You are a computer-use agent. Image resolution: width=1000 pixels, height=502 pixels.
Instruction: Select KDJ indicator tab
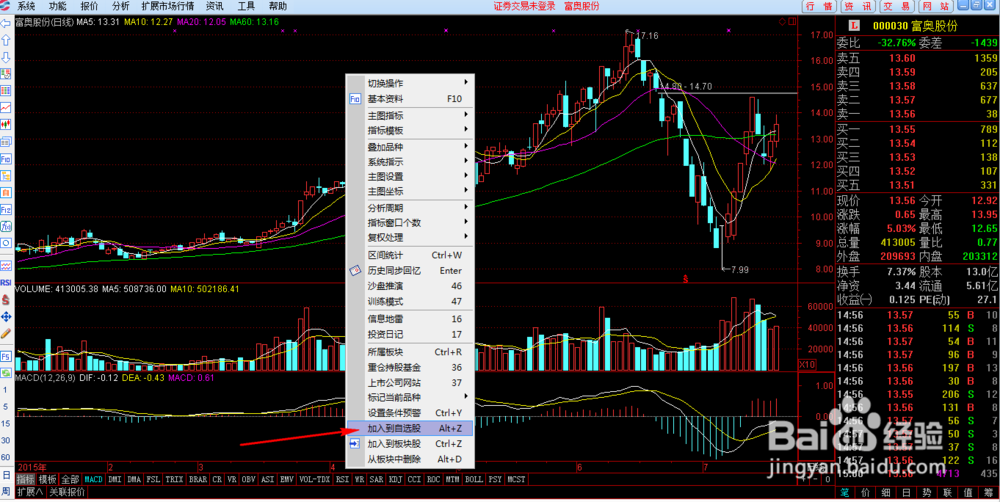[x=395, y=478]
